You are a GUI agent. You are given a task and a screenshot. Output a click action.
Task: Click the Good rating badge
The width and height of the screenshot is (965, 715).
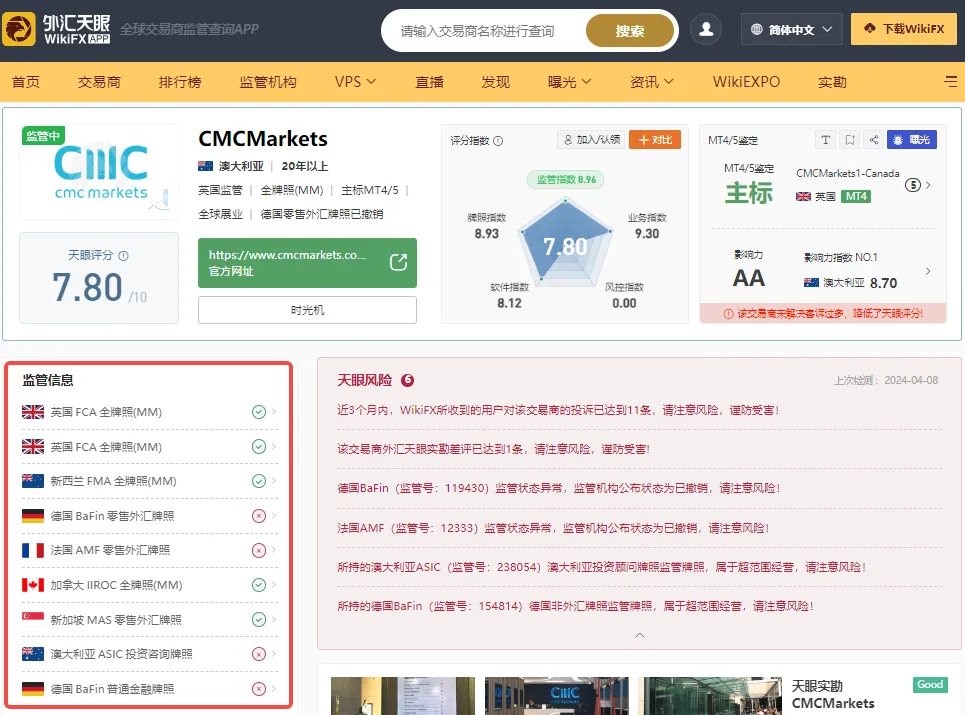930,684
